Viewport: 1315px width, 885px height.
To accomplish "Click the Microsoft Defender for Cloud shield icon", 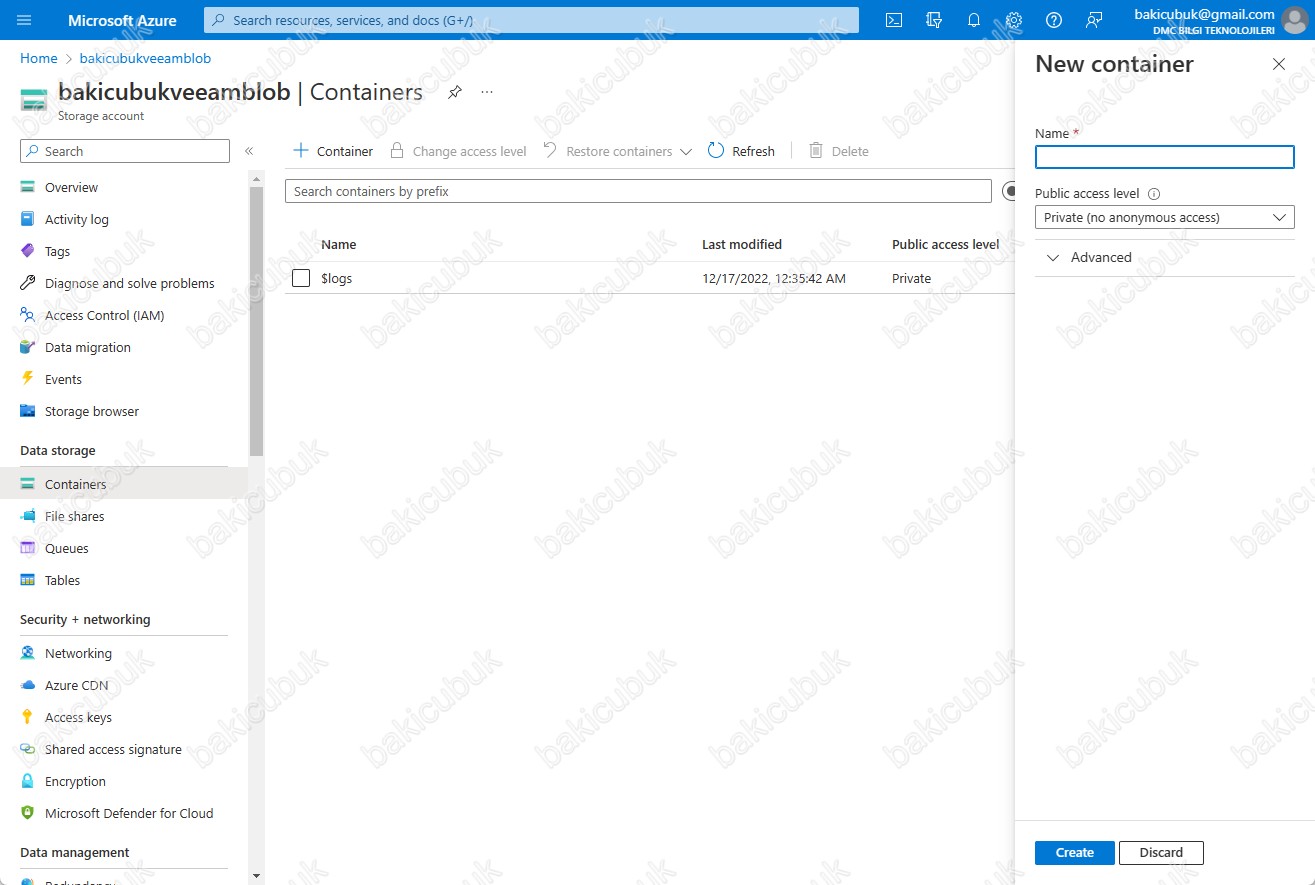I will [27, 813].
